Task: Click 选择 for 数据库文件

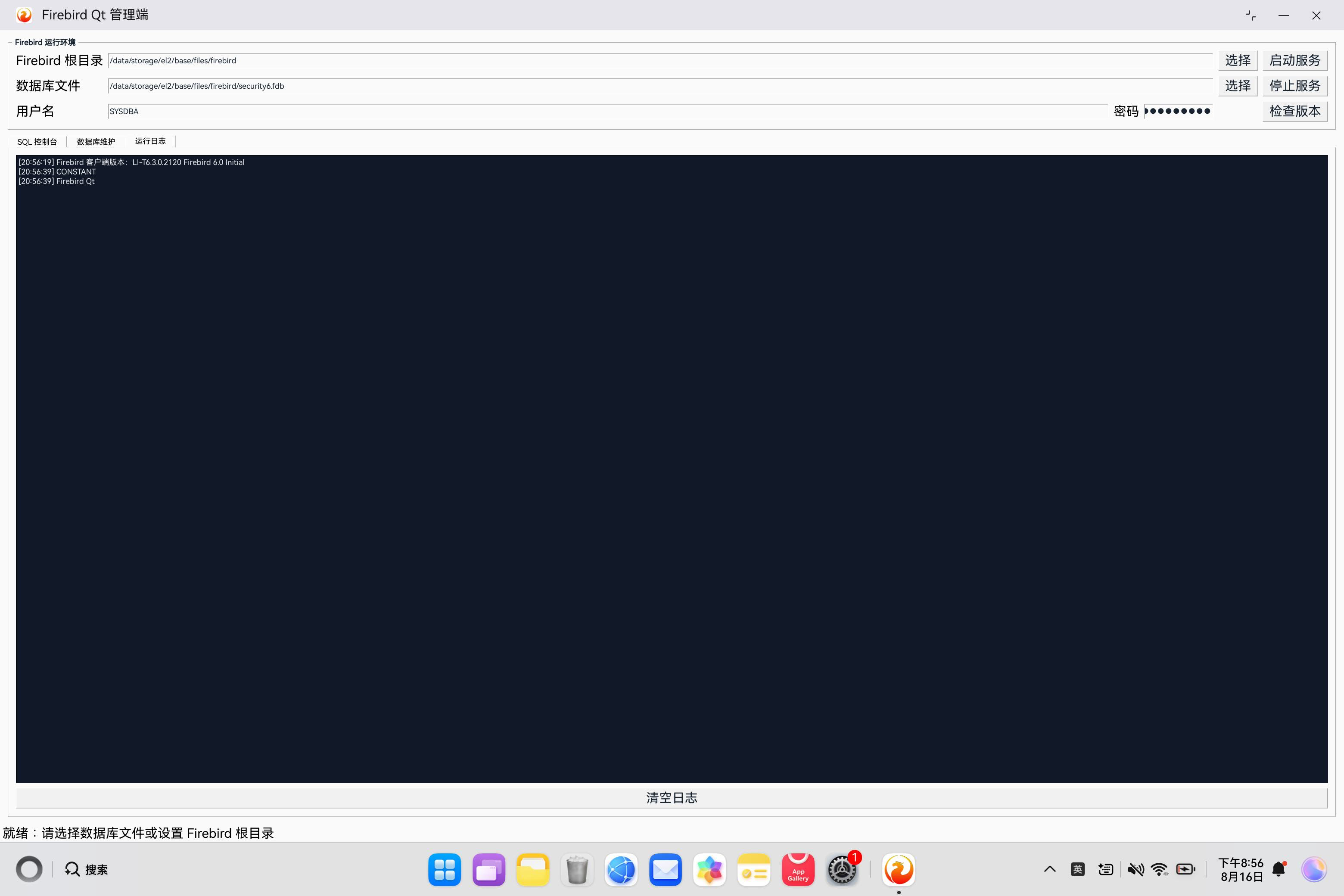Action: pyautogui.click(x=1238, y=86)
